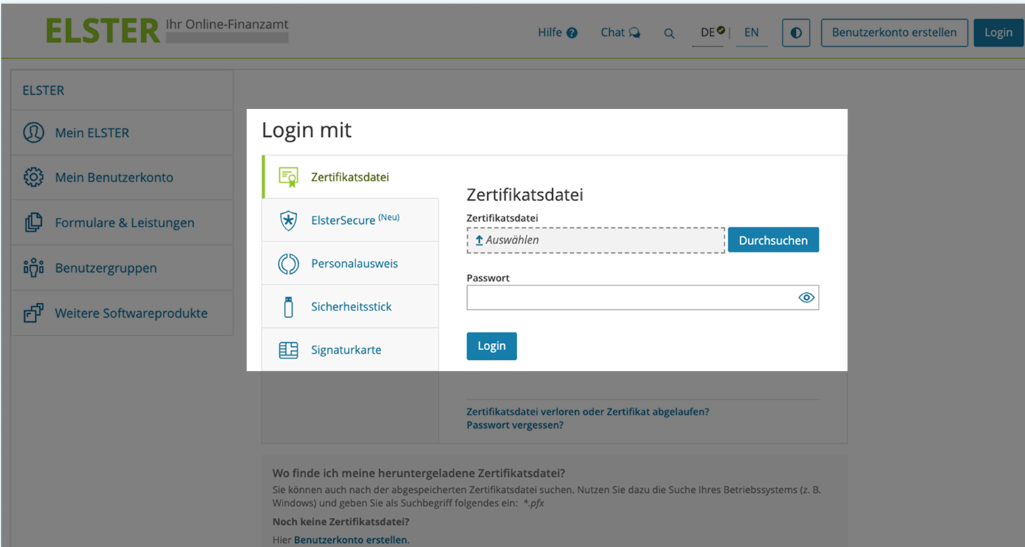This screenshot has height=547, width=1025.
Task: Click the Zertifikatsdatei certificate icon
Action: 288,177
